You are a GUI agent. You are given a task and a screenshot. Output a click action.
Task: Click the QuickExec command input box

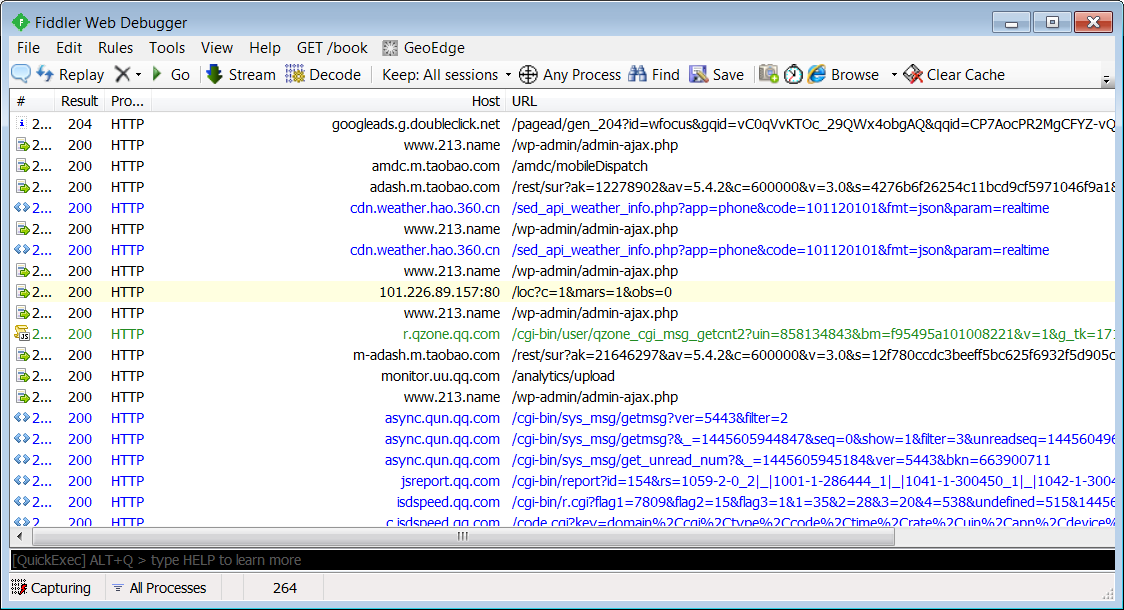(x=563, y=560)
